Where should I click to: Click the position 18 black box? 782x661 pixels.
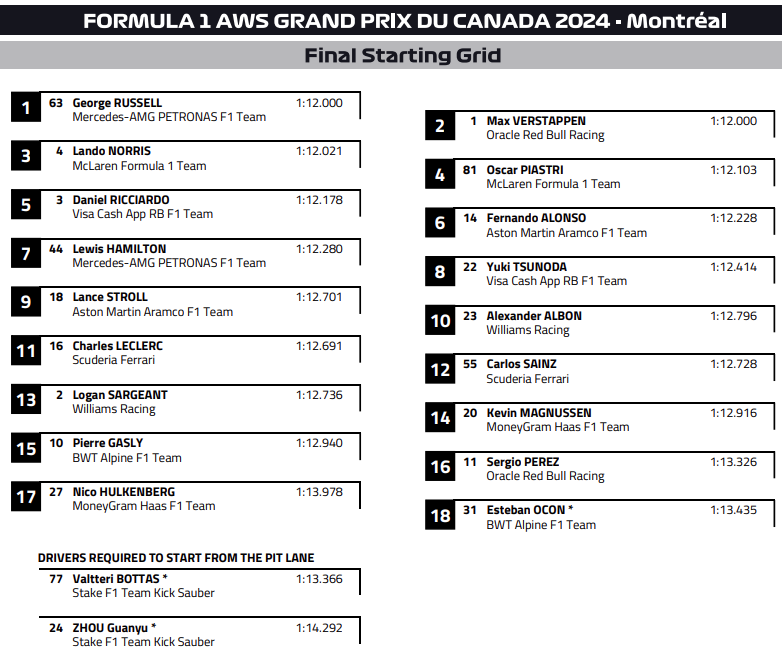[x=440, y=516]
